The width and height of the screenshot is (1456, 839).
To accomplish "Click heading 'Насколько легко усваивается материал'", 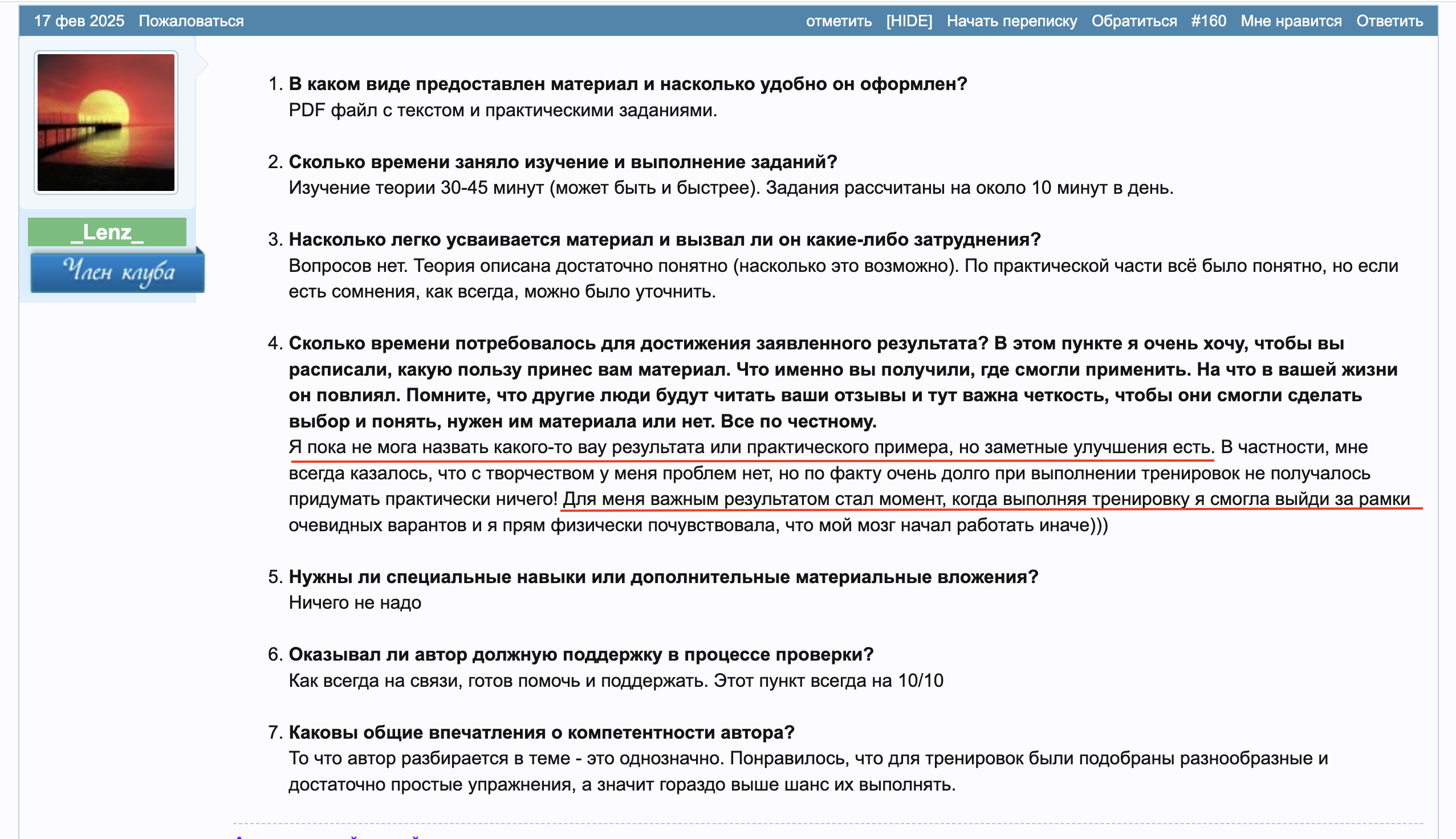I will [664, 240].
